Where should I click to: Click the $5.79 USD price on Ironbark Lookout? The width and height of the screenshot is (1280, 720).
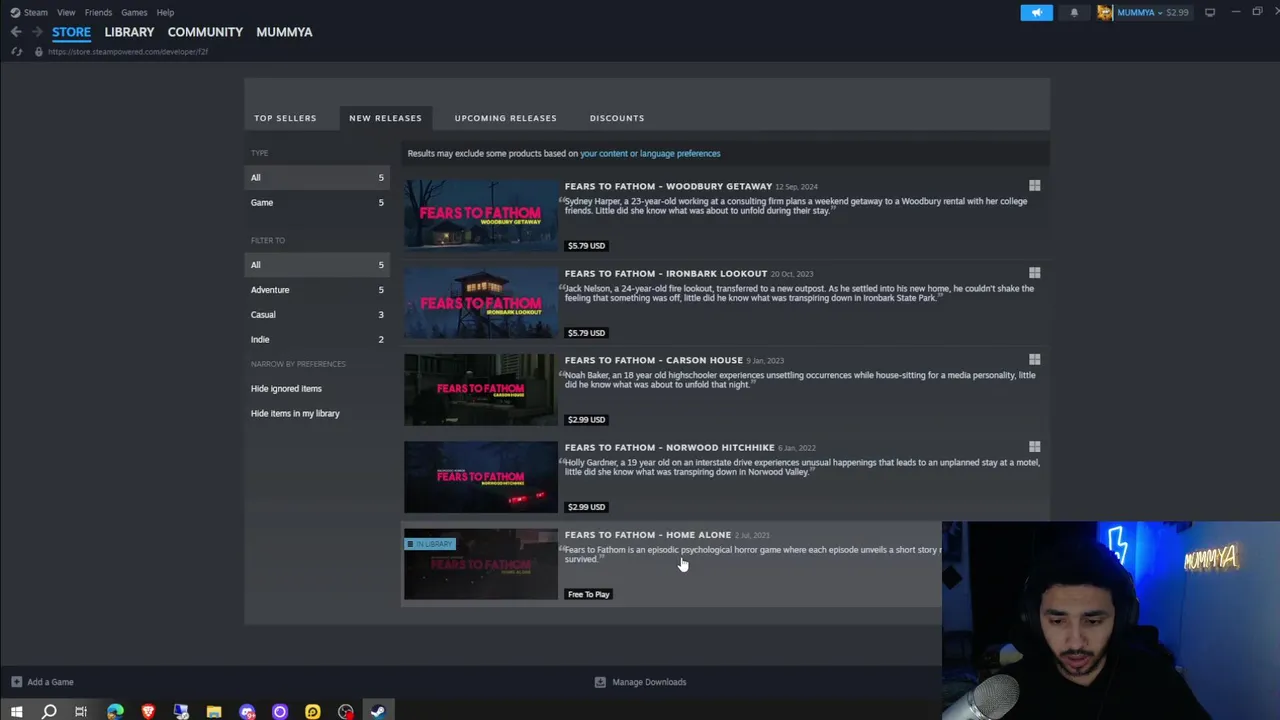(x=586, y=332)
